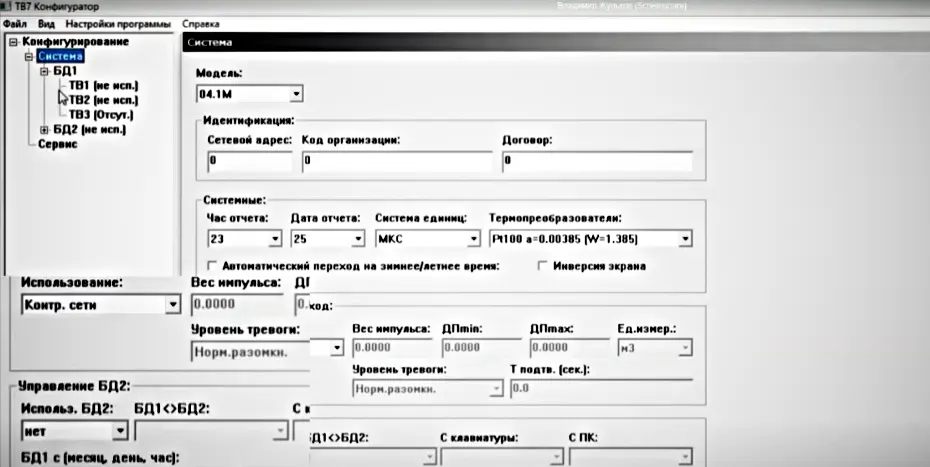Viewport: 930px width, 467px height.
Task: Select ТВ3 (Отсут.) tree item
Action: 101,115
